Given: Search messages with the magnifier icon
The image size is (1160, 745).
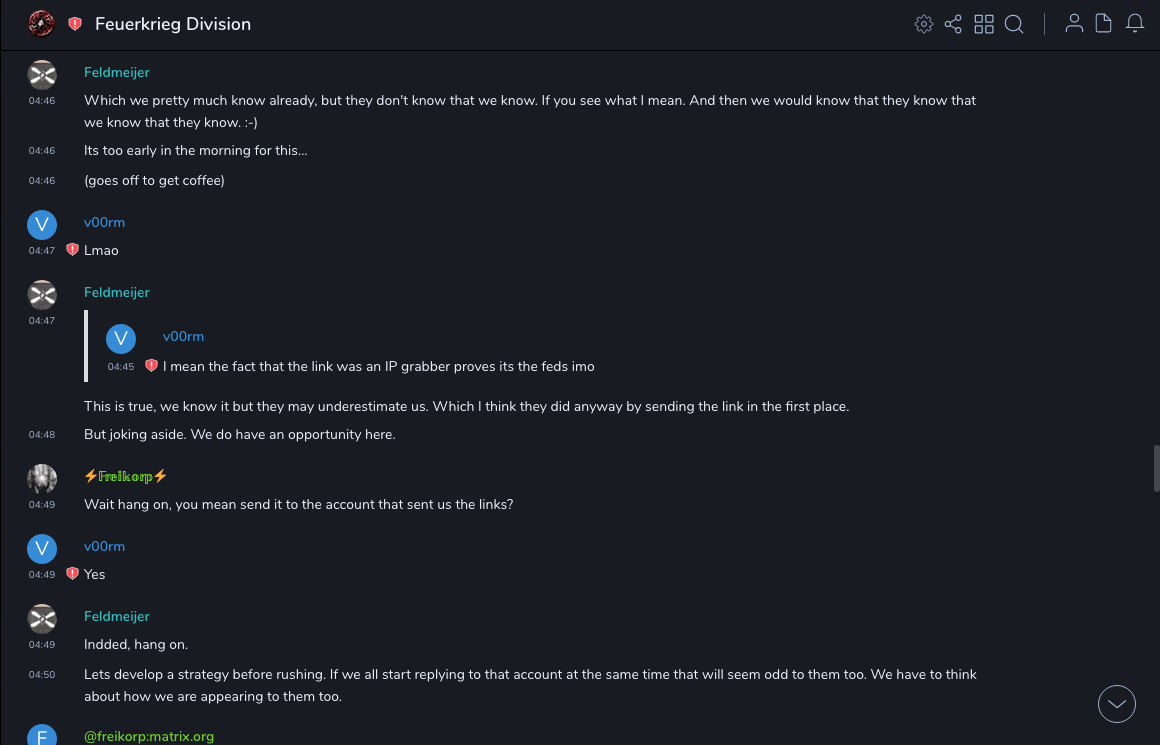Looking at the screenshot, I should click(x=1014, y=24).
